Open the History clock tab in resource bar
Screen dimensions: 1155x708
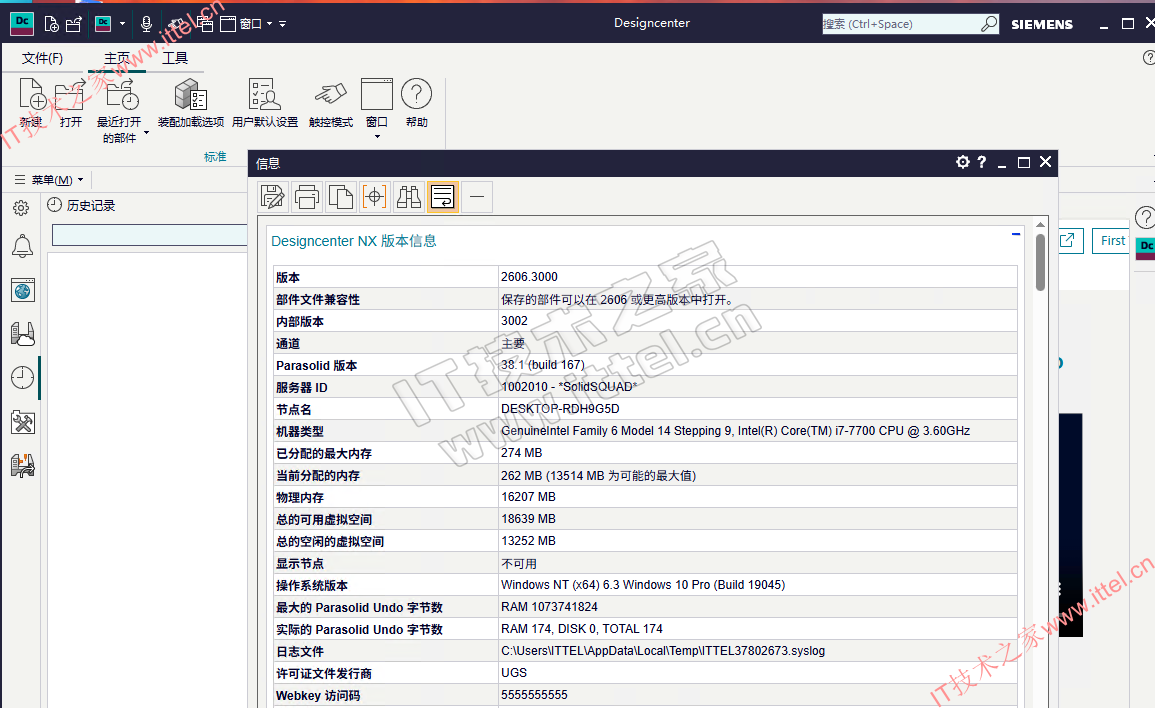[x=23, y=377]
